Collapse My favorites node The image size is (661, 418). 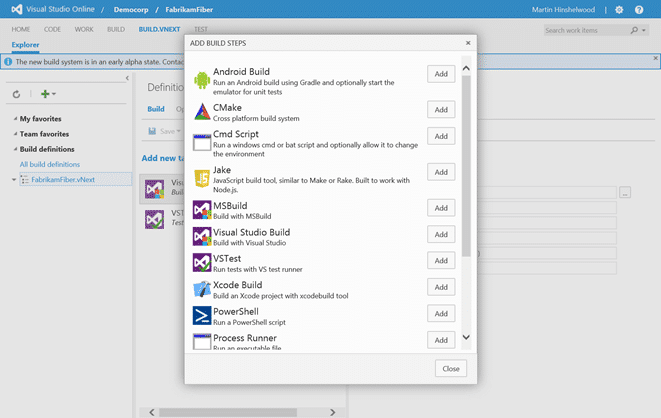tap(15, 119)
